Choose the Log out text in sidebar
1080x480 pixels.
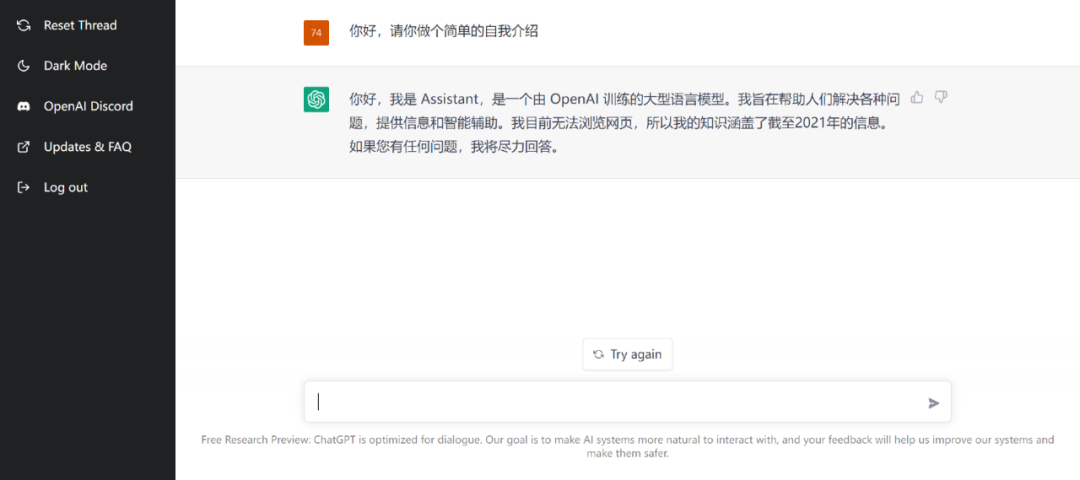[x=65, y=187]
